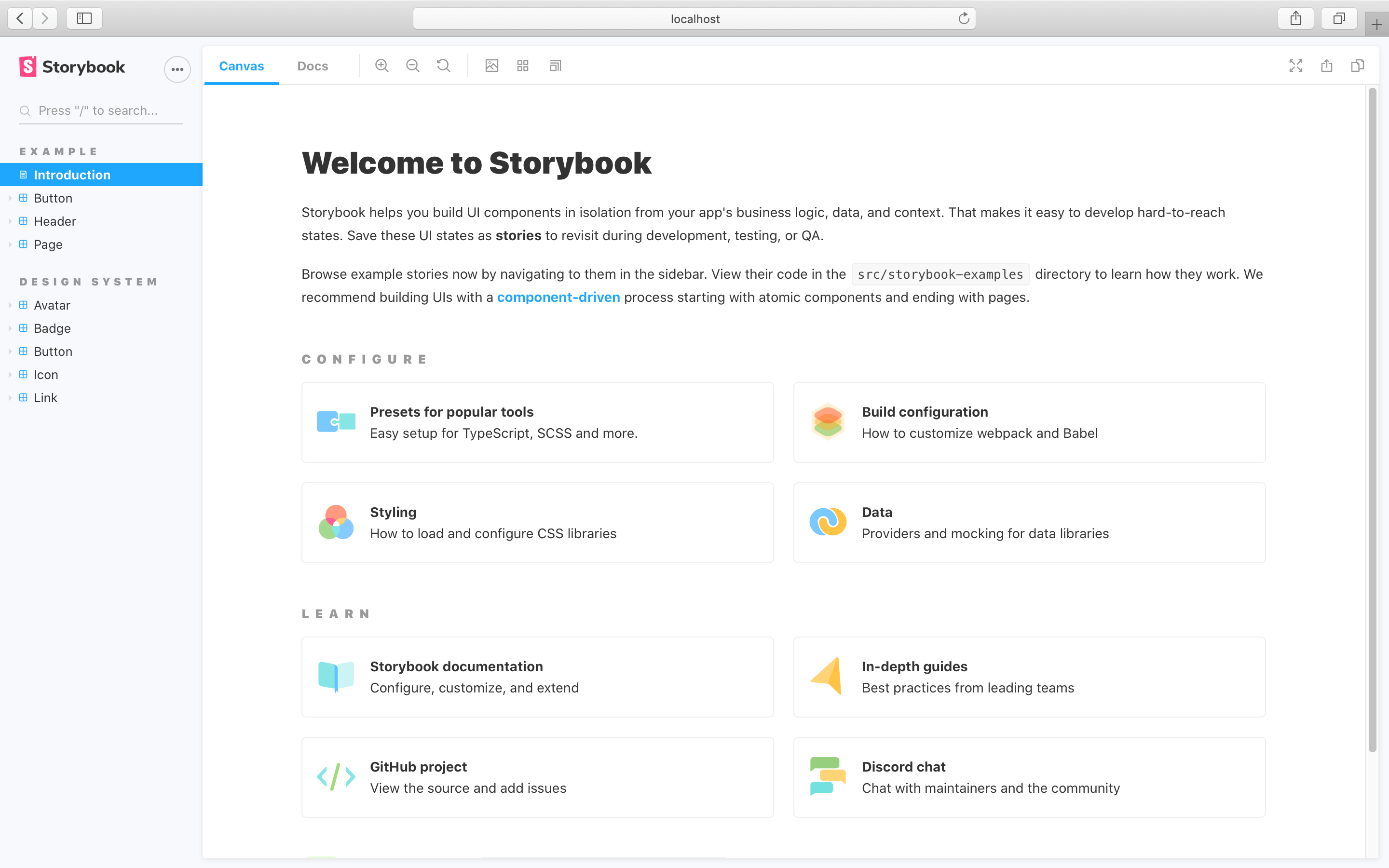Click the zoom out toolbar icon

click(x=413, y=66)
